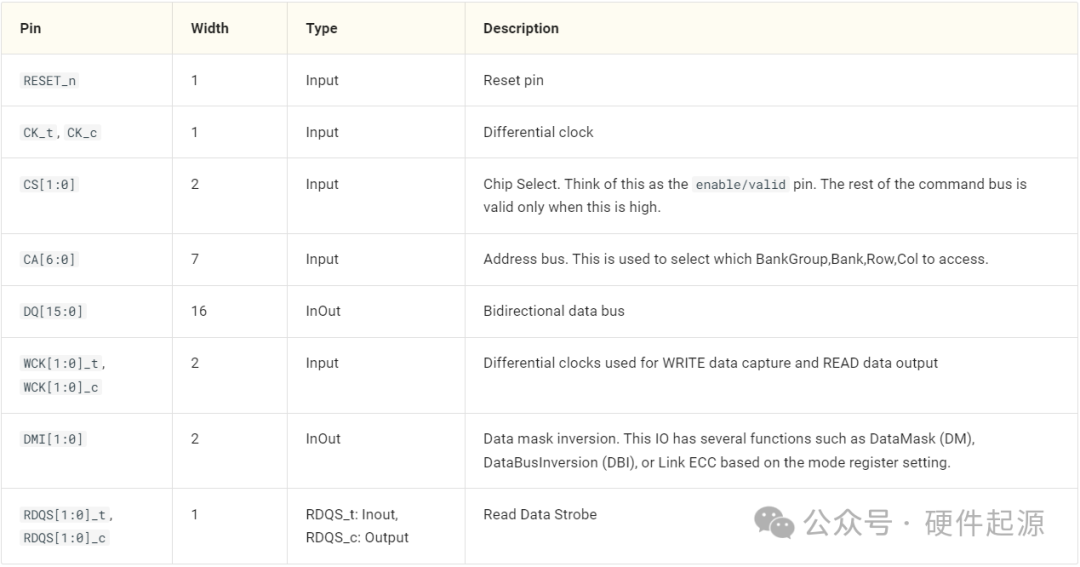This screenshot has height=567, width=1080.
Task: Select the RESET_n pin label
Action: (x=50, y=81)
